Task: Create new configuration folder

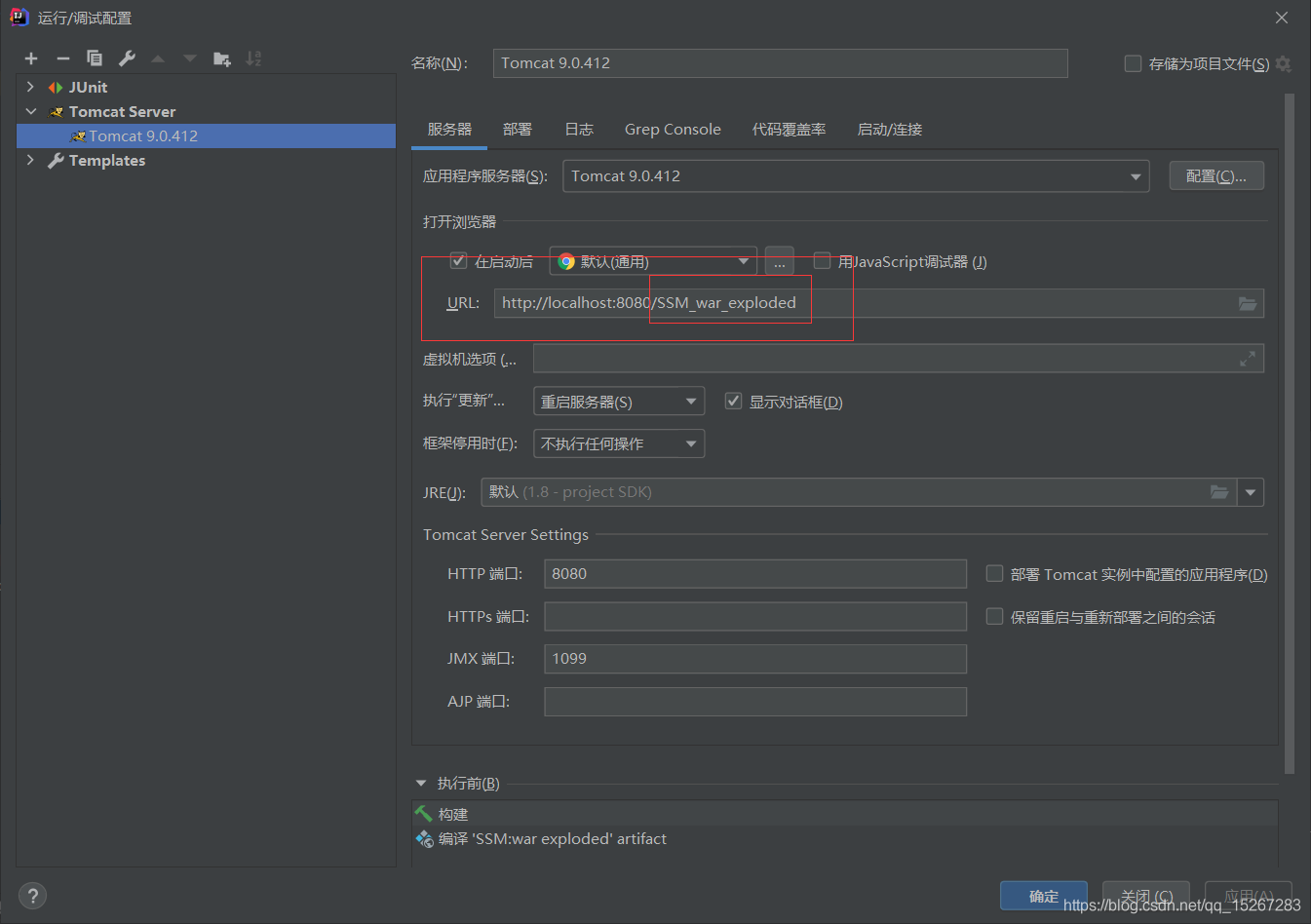Action: 222,58
